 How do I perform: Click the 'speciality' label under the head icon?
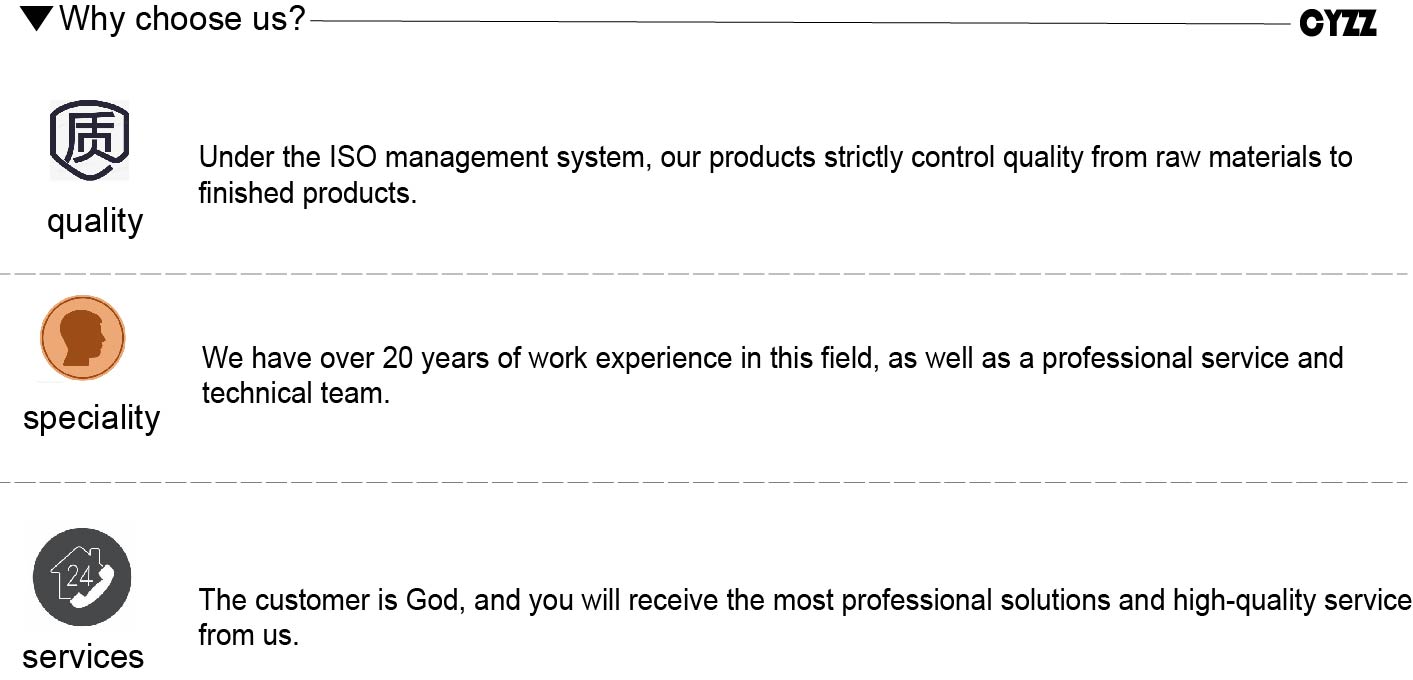(x=91, y=417)
